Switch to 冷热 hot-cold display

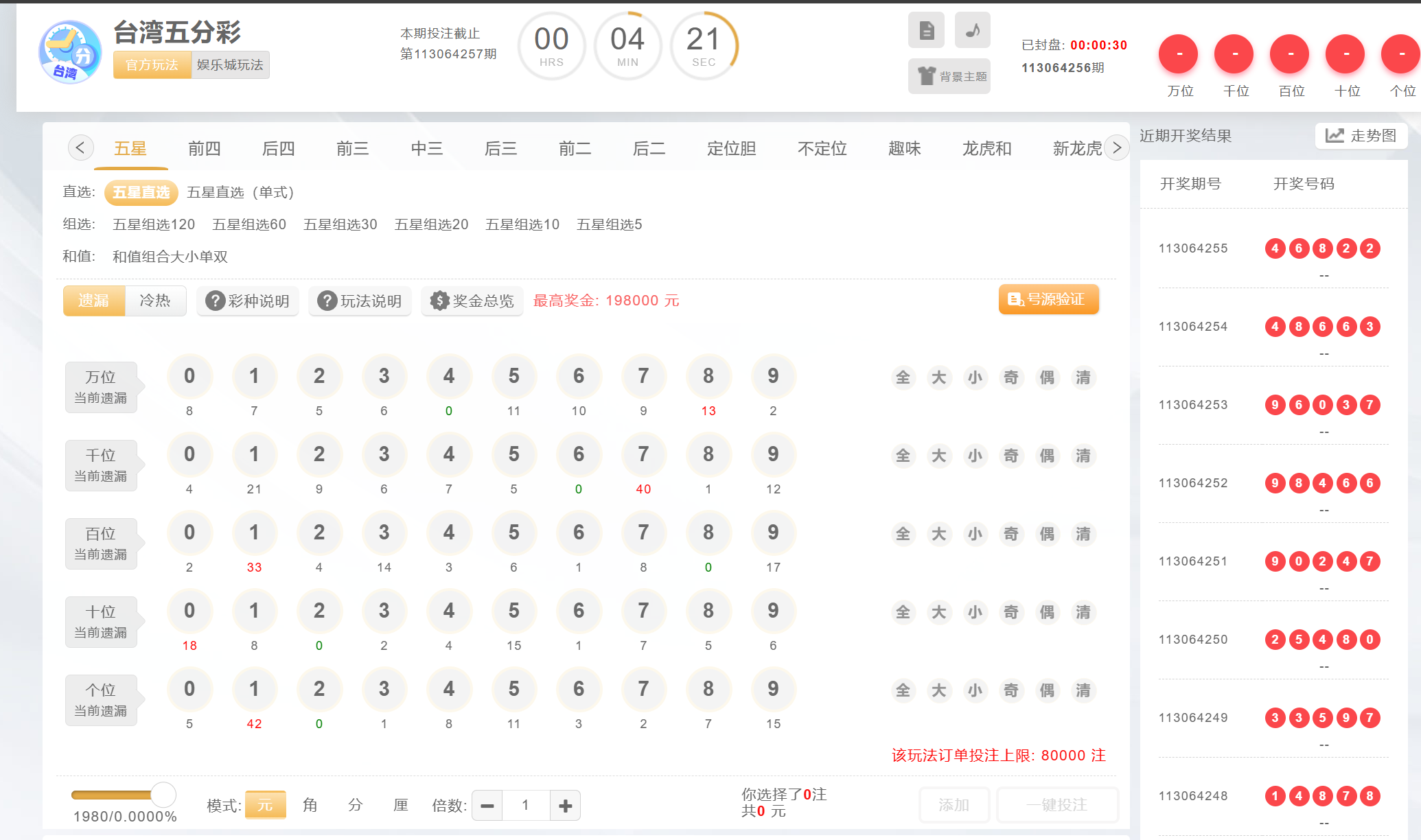[x=155, y=301]
